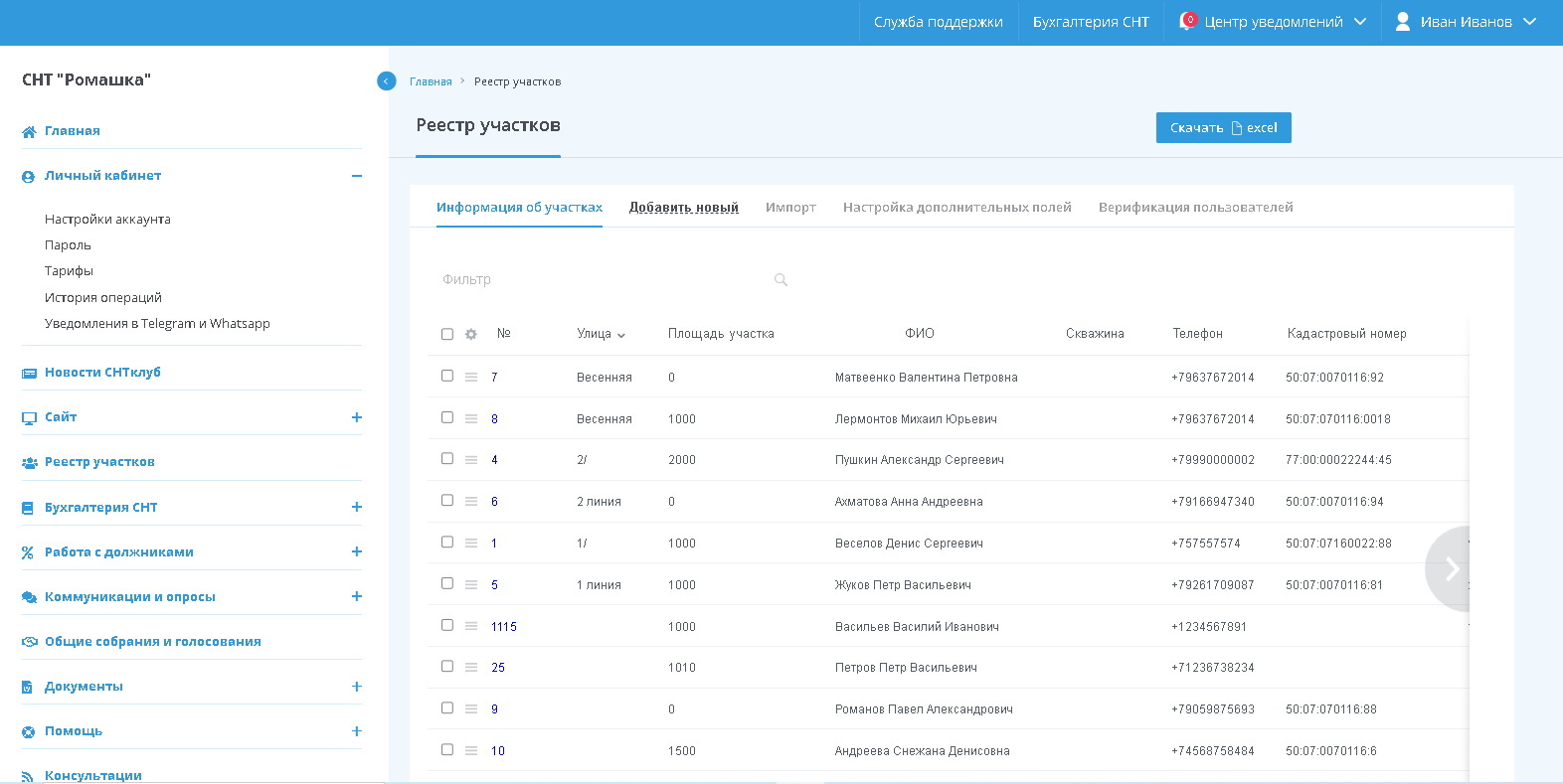Check the box for Ахматова Анна Андреевна
Image resolution: width=1563 pixels, height=784 pixels.
(447, 500)
